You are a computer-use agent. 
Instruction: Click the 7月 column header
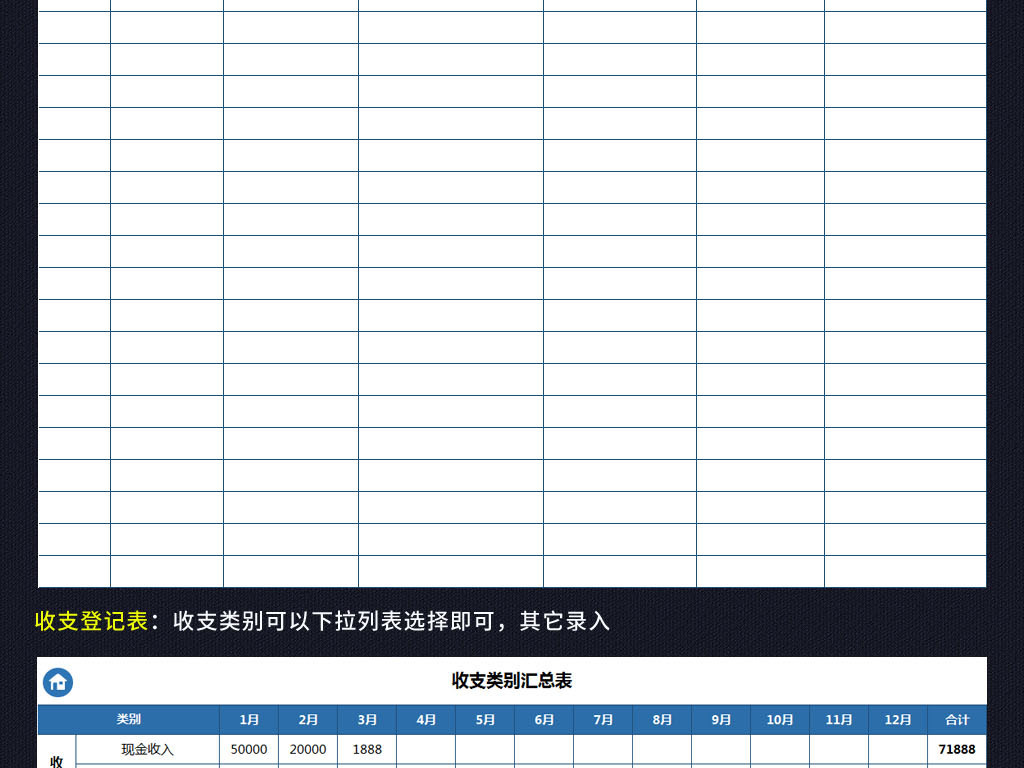(x=603, y=720)
